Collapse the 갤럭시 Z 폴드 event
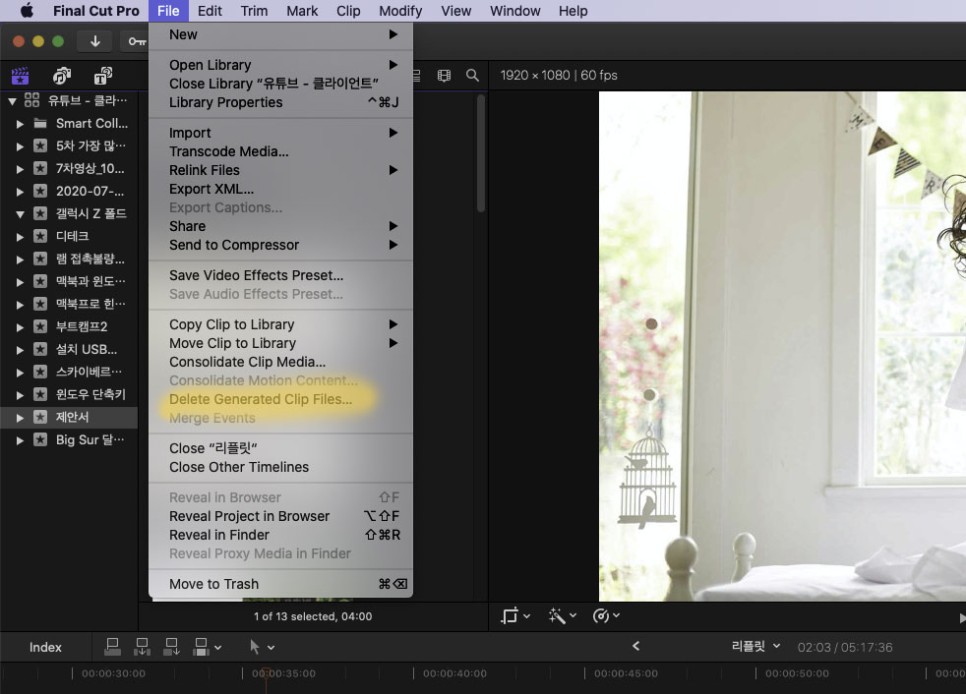 (x=20, y=214)
